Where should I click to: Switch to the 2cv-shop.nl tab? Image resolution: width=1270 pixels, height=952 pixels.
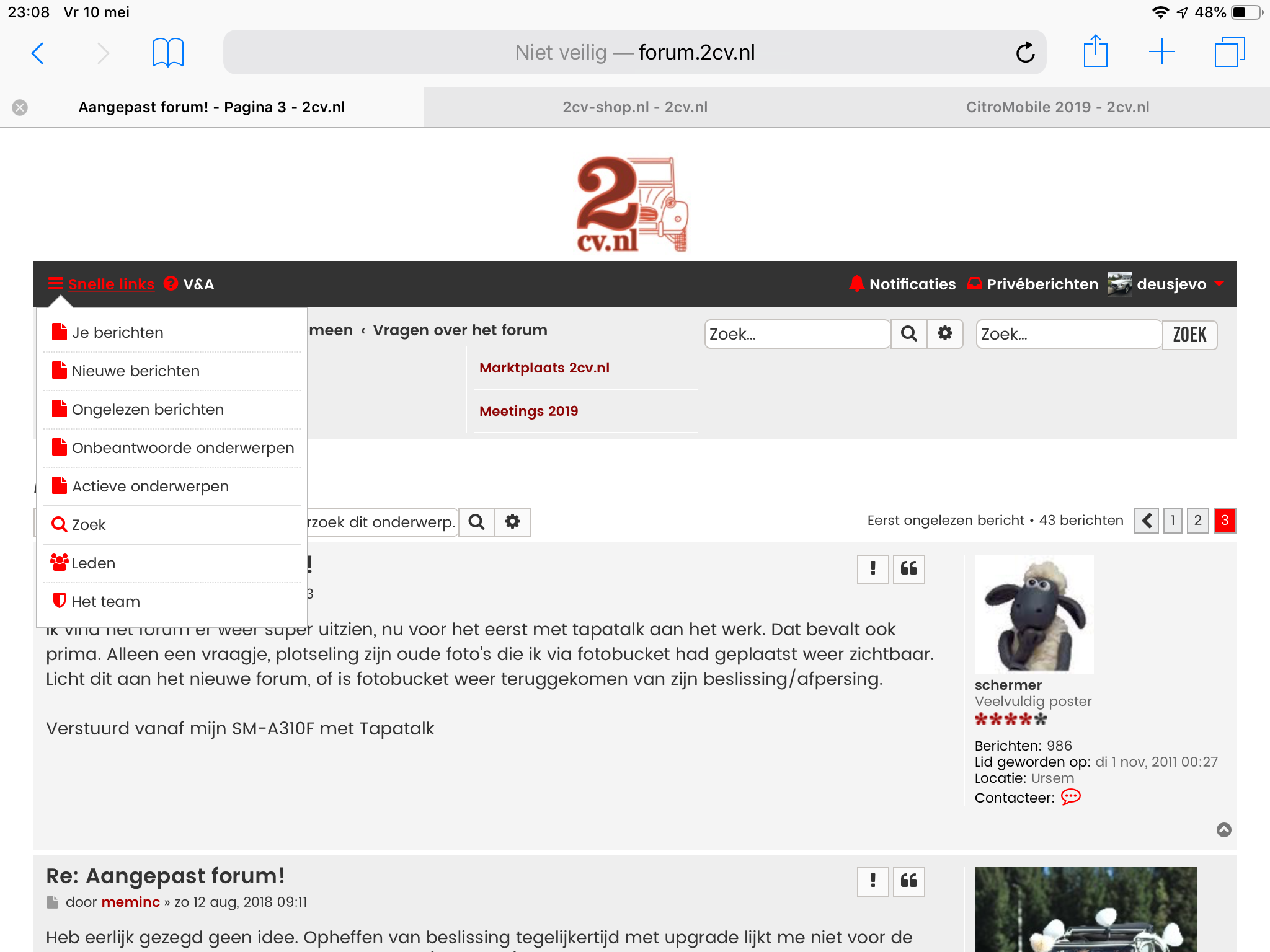pyautogui.click(x=635, y=107)
